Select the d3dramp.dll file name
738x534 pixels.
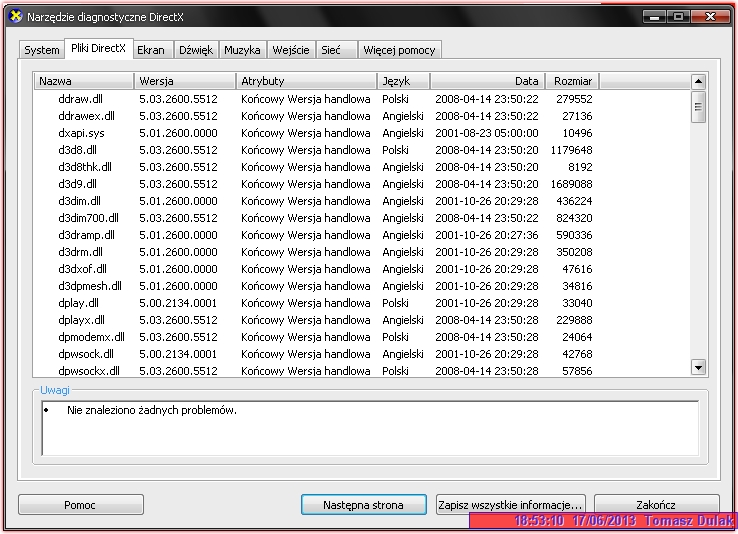pyautogui.click(x=86, y=235)
